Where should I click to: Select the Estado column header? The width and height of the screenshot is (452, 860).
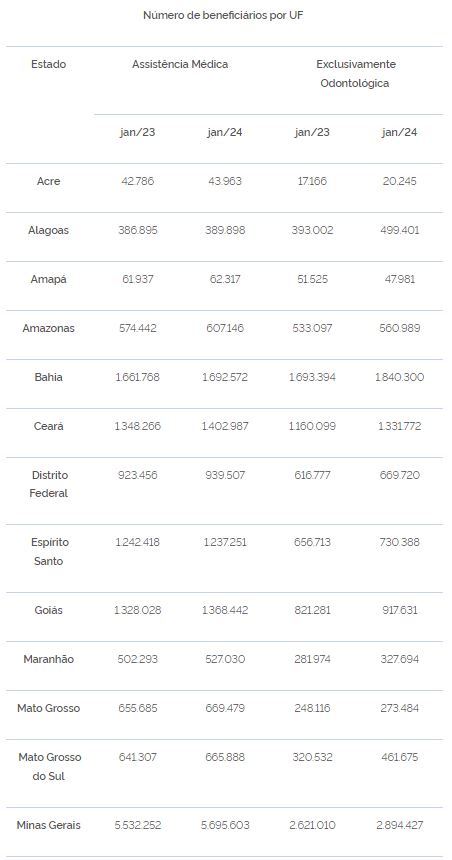(48, 64)
